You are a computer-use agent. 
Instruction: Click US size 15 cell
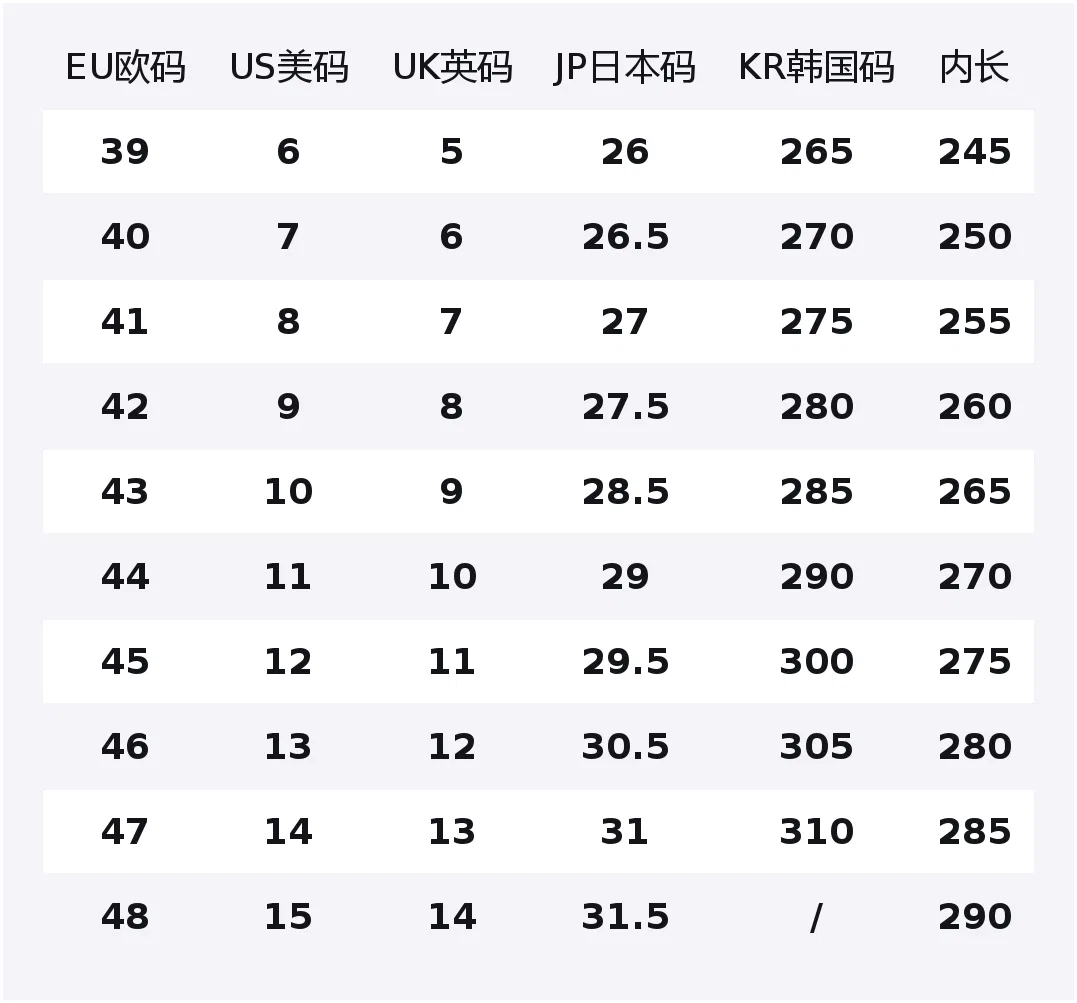click(288, 916)
